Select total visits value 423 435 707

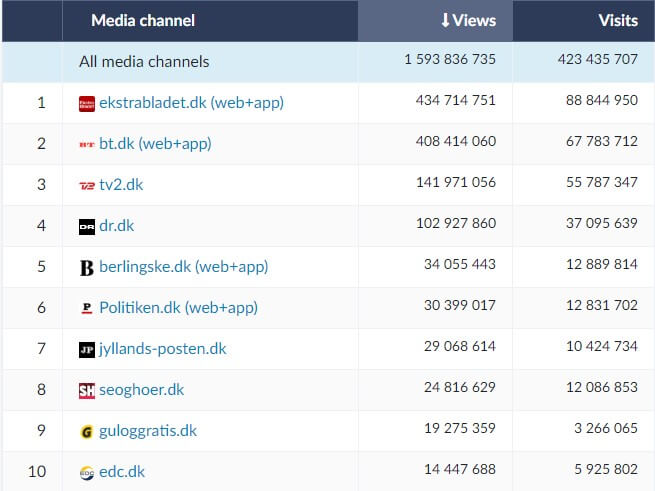[x=598, y=59]
